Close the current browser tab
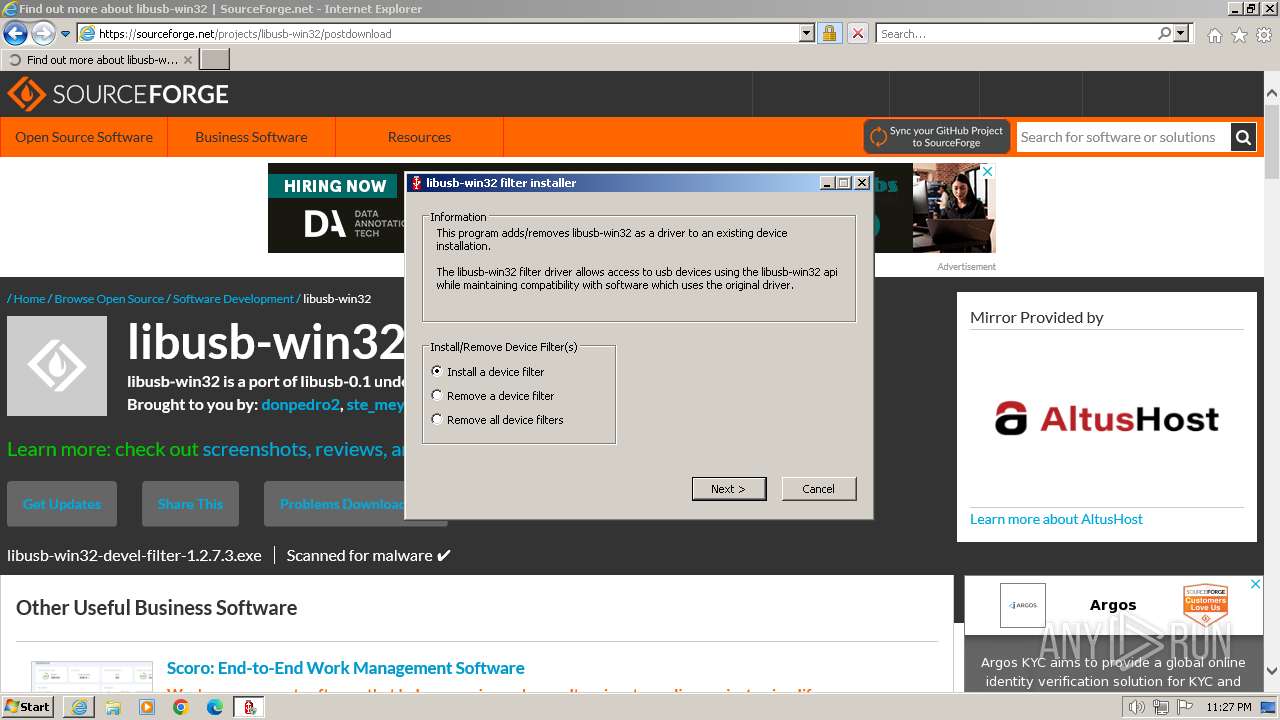This screenshot has height=720, width=1280. [x=188, y=60]
